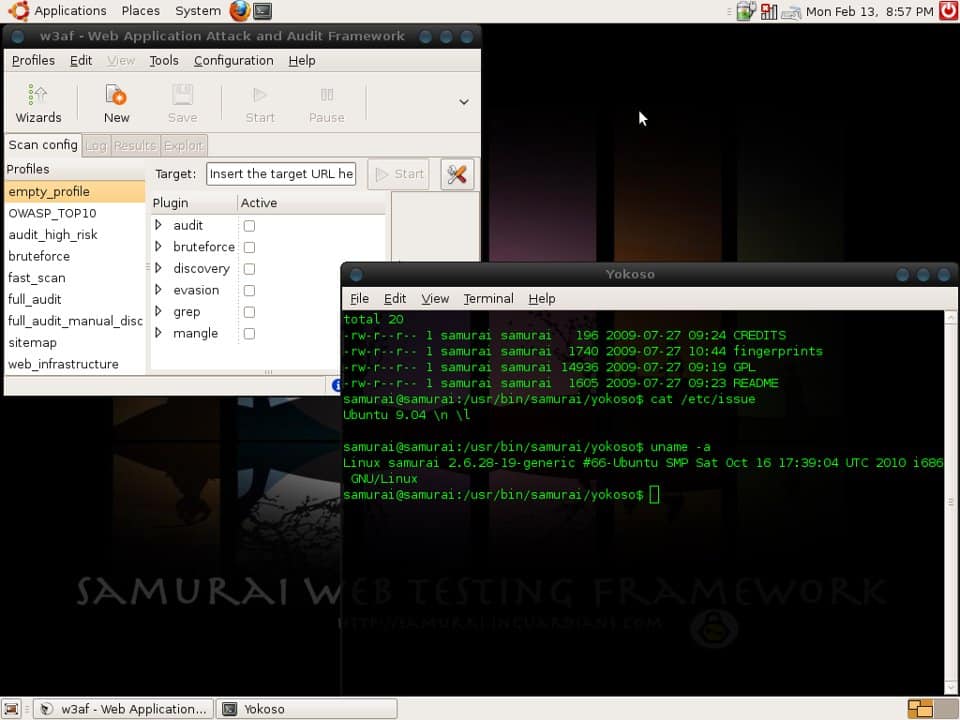Click the red power button icon
Image resolution: width=960 pixels, height=720 pixels.
point(948,11)
